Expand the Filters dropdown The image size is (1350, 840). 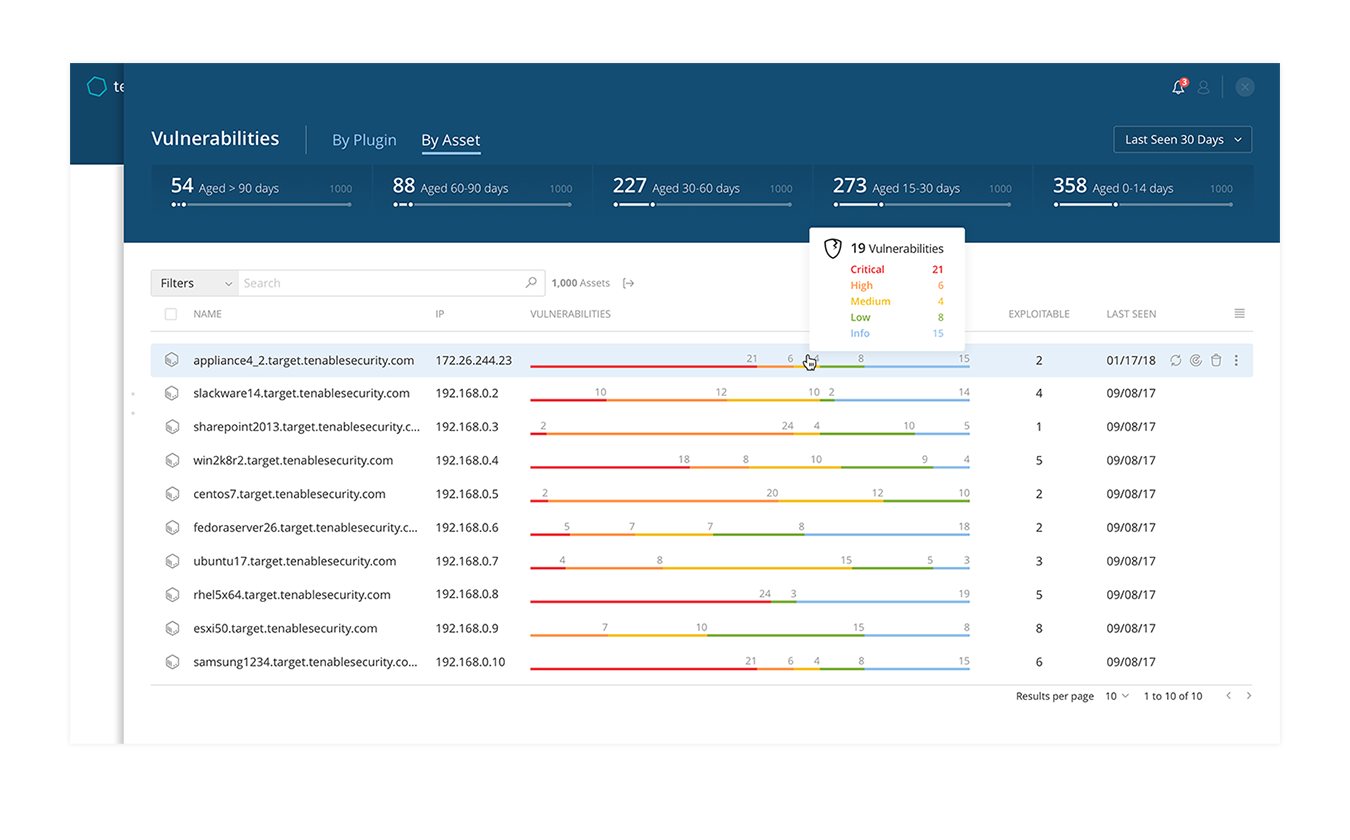tap(194, 283)
